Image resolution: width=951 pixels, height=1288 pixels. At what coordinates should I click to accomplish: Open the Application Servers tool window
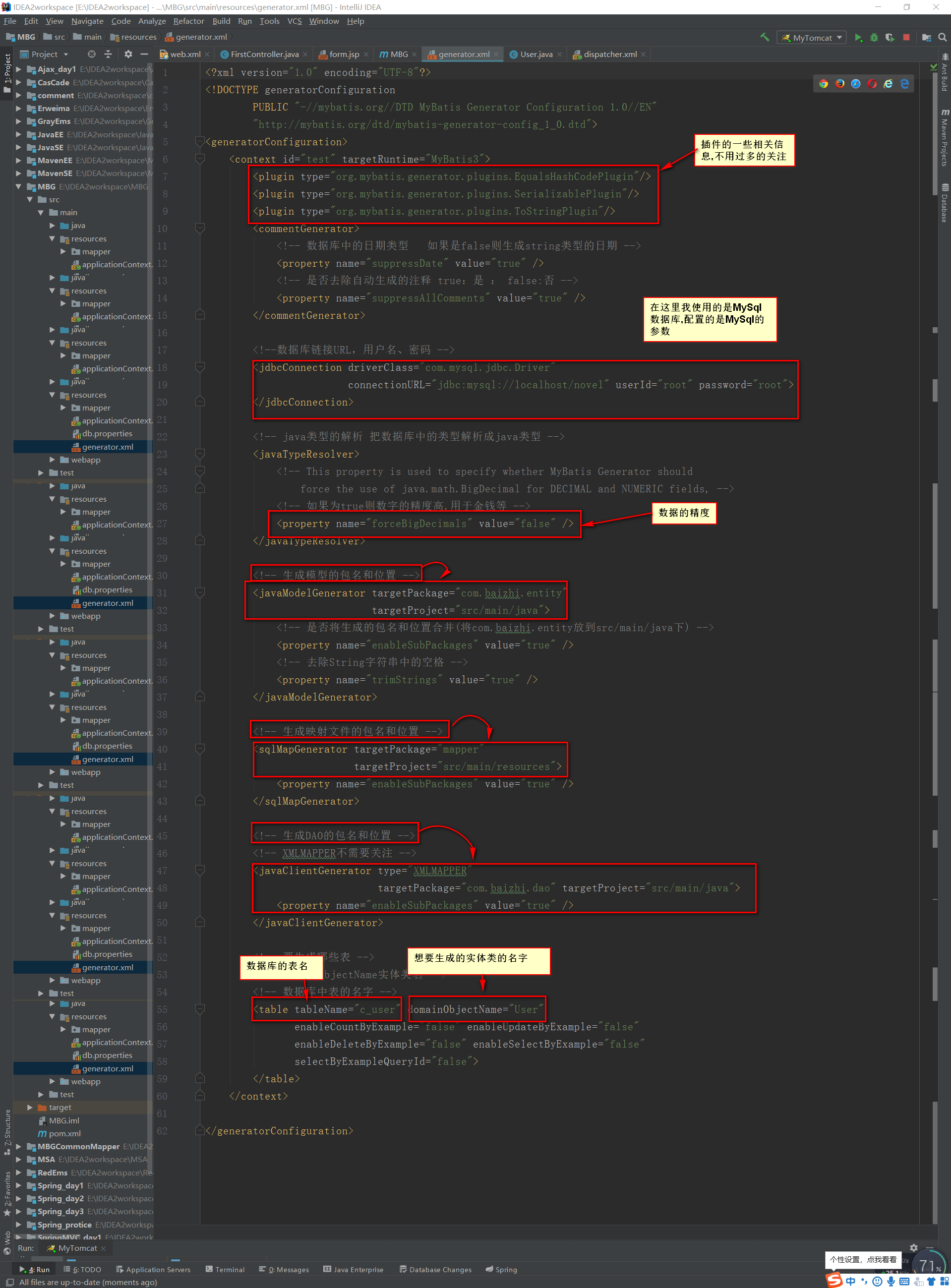click(x=153, y=1269)
